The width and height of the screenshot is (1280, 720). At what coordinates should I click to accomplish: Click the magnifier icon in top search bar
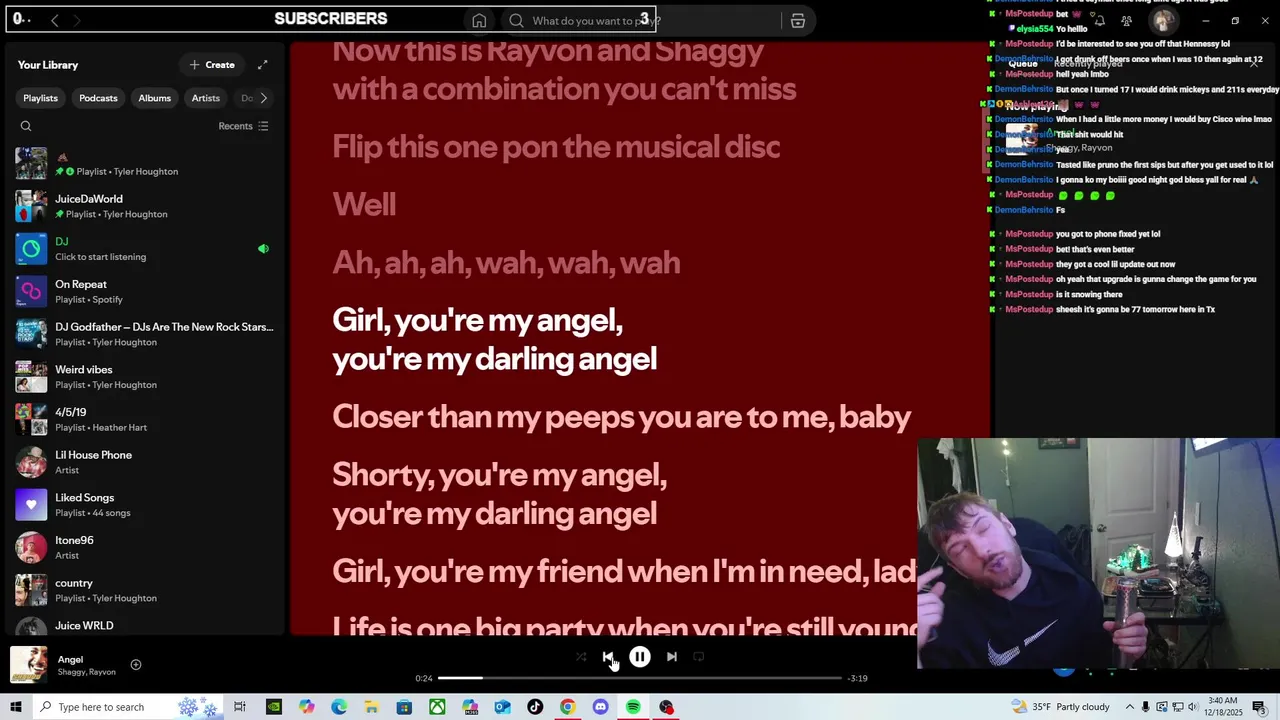(516, 21)
